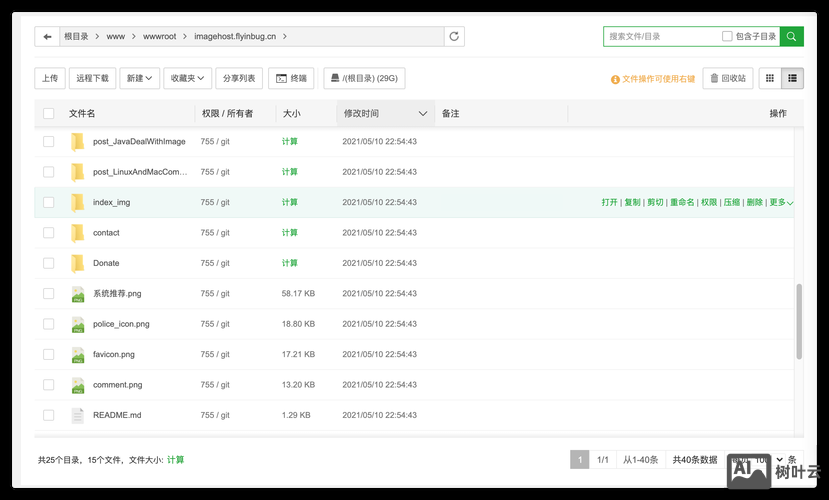This screenshot has height=500, width=829.
Task: Toggle the select-all checkbox in header
Action: coord(49,113)
